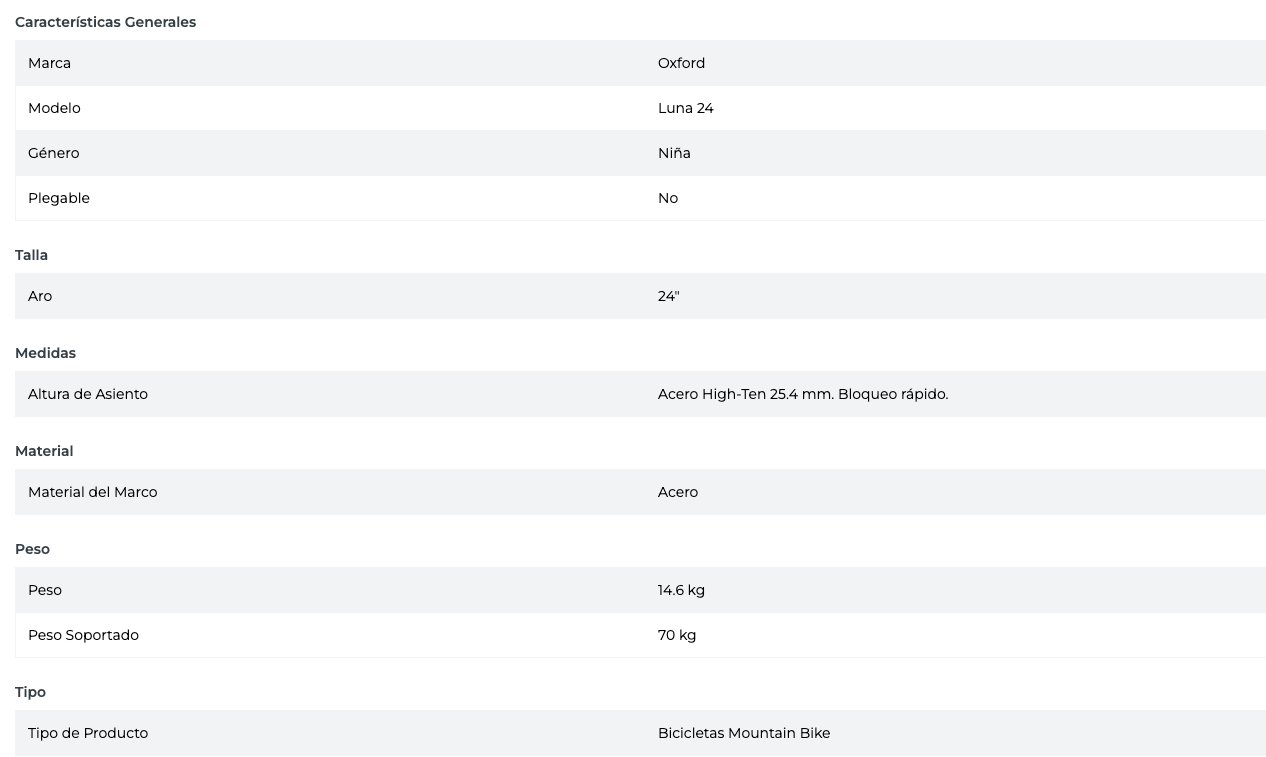Click the Niña gender value
This screenshot has width=1266, height=757.
point(674,153)
